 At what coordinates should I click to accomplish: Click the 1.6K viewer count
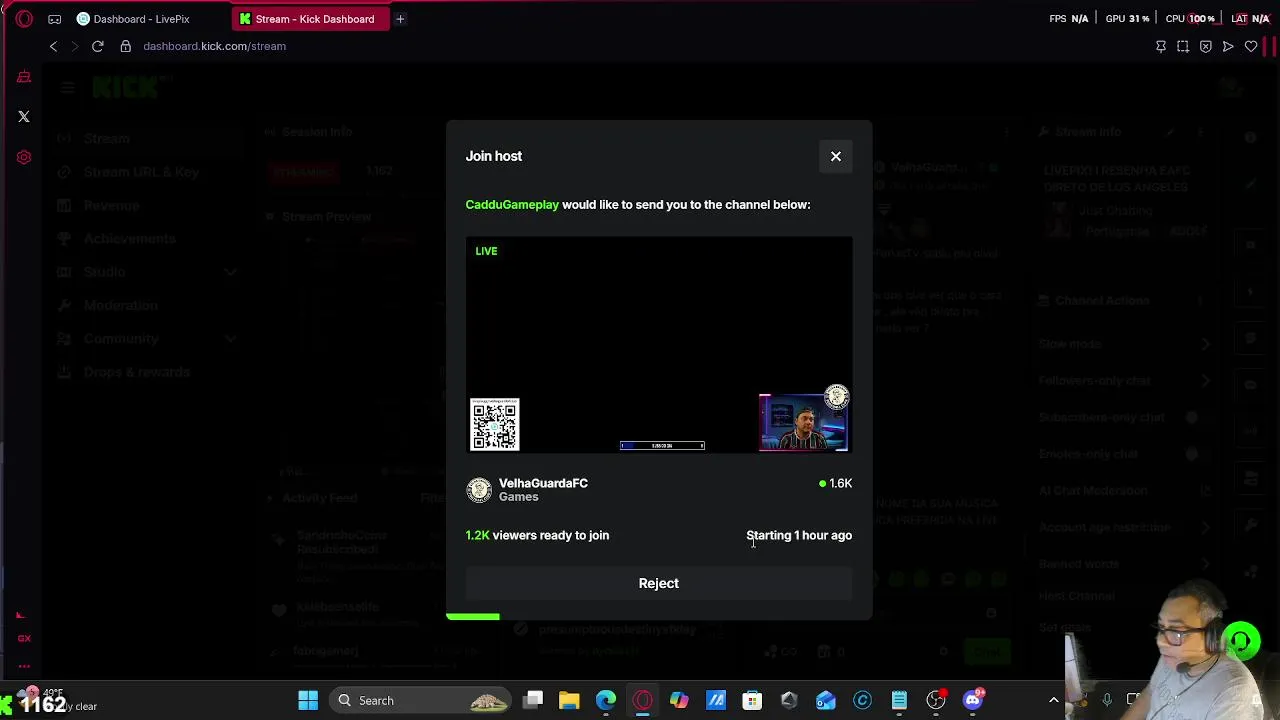click(835, 483)
